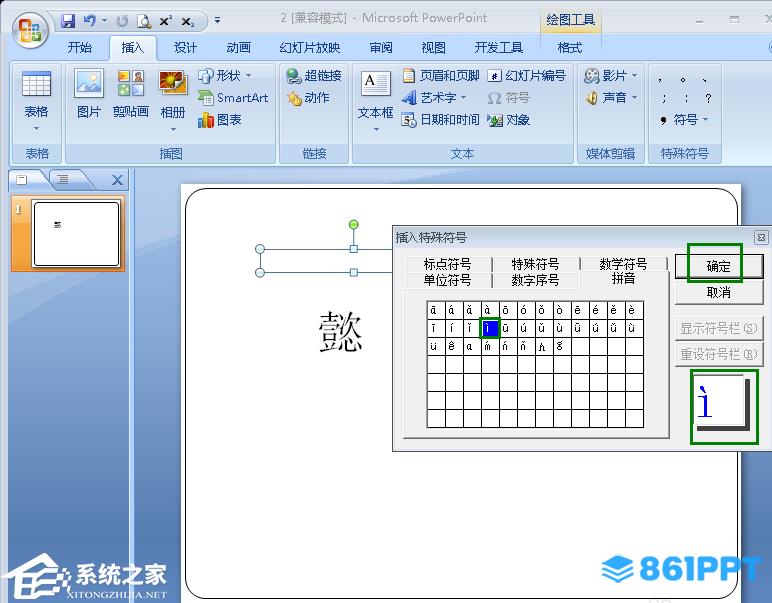Select the Pinyin tab in dialog
This screenshot has width=772, height=603.
click(623, 279)
